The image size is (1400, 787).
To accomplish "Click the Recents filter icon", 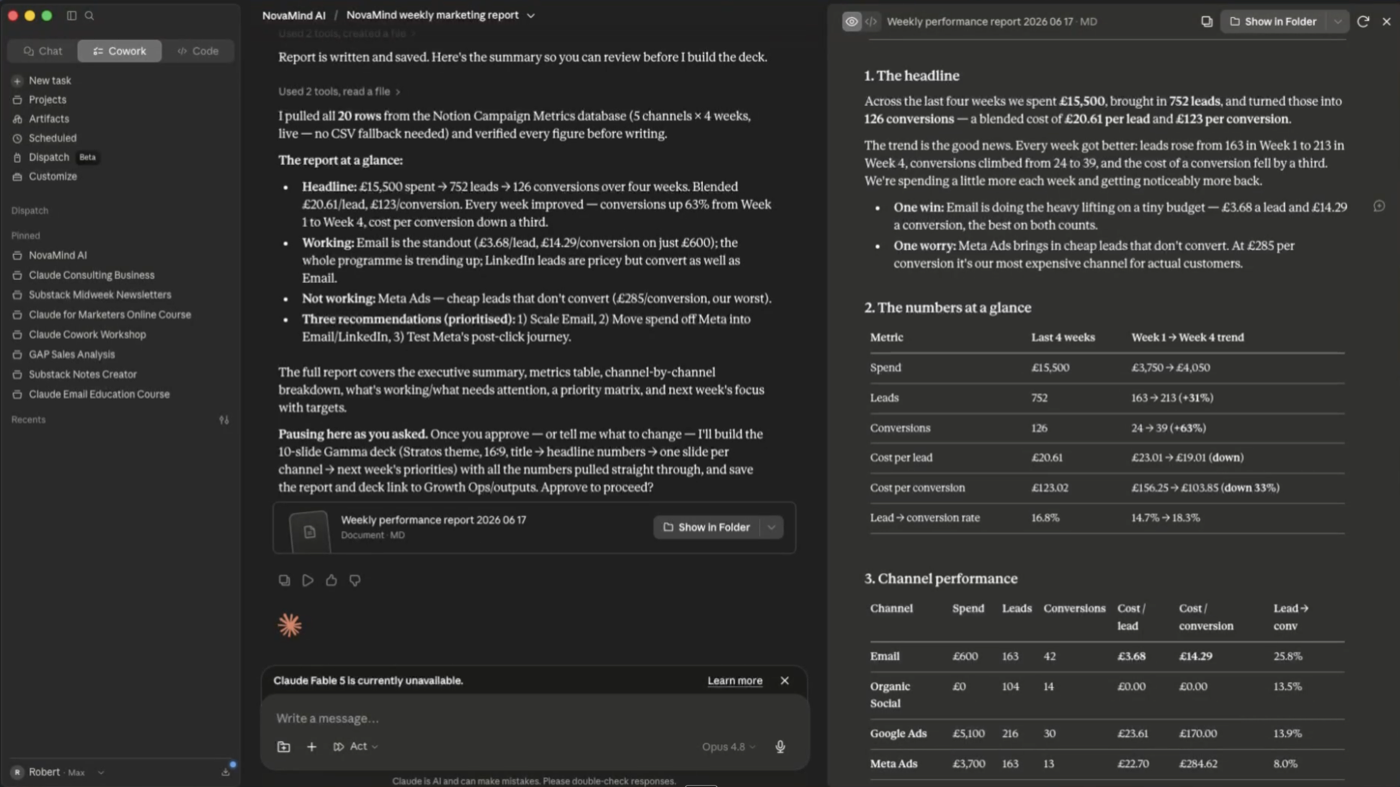I will point(224,420).
